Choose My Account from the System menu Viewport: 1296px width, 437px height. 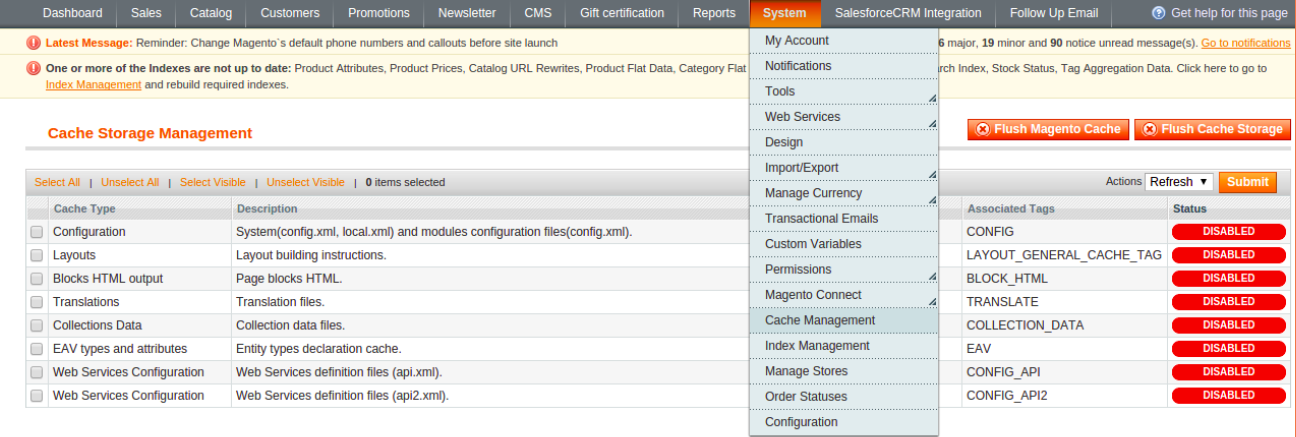pos(844,40)
